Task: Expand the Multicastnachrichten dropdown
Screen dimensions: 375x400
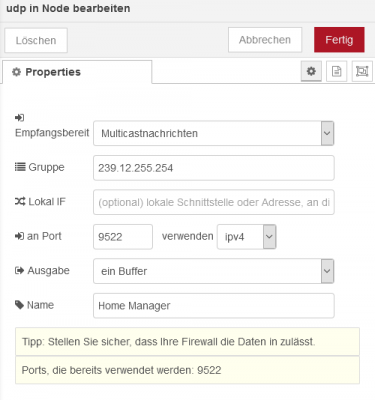Action: click(214, 133)
